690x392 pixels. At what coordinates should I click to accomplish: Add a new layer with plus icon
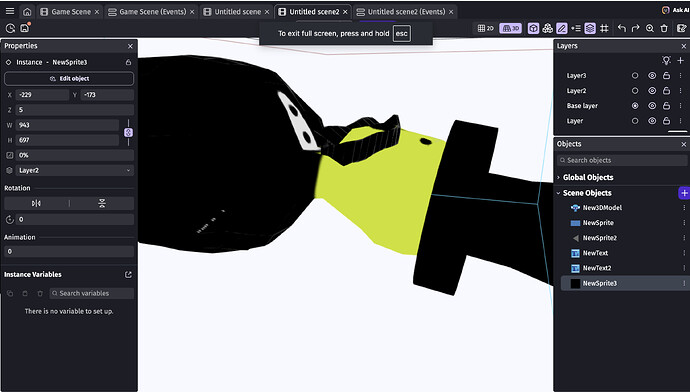coord(680,60)
